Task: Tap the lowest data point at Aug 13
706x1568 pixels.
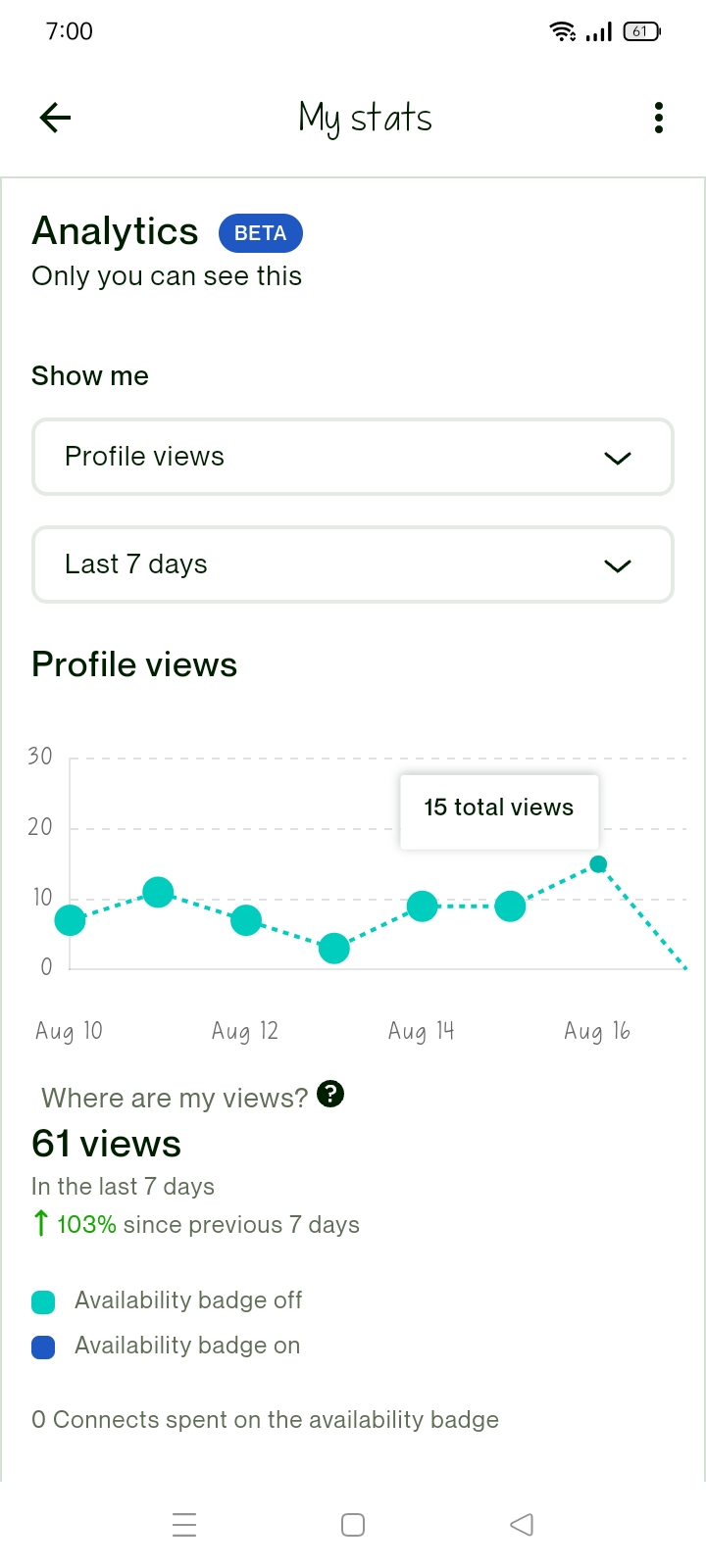Action: tap(334, 949)
